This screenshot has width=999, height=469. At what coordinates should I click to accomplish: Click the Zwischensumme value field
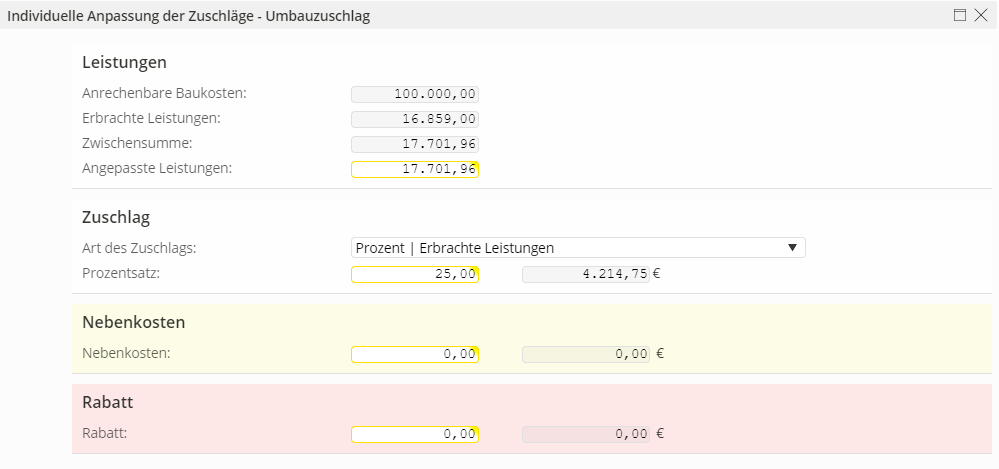tap(415, 144)
